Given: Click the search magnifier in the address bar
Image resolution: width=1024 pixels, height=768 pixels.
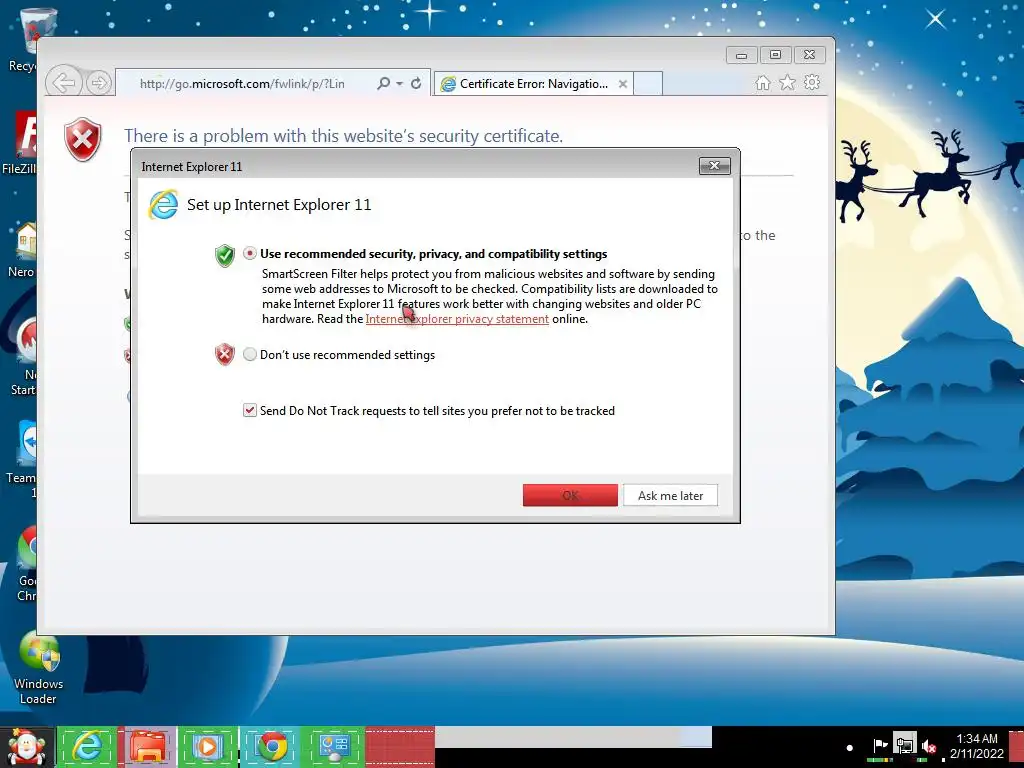Looking at the screenshot, I should 383,83.
